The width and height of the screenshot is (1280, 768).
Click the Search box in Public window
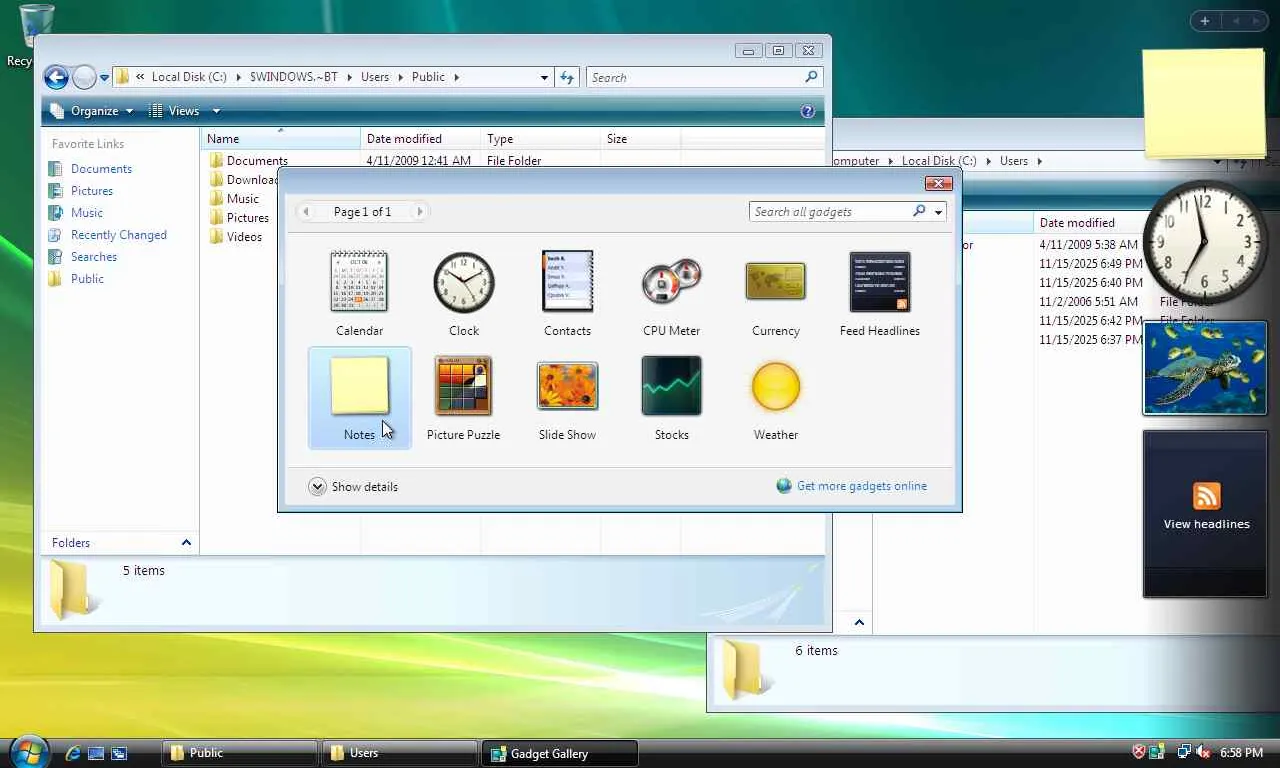pyautogui.click(x=703, y=77)
